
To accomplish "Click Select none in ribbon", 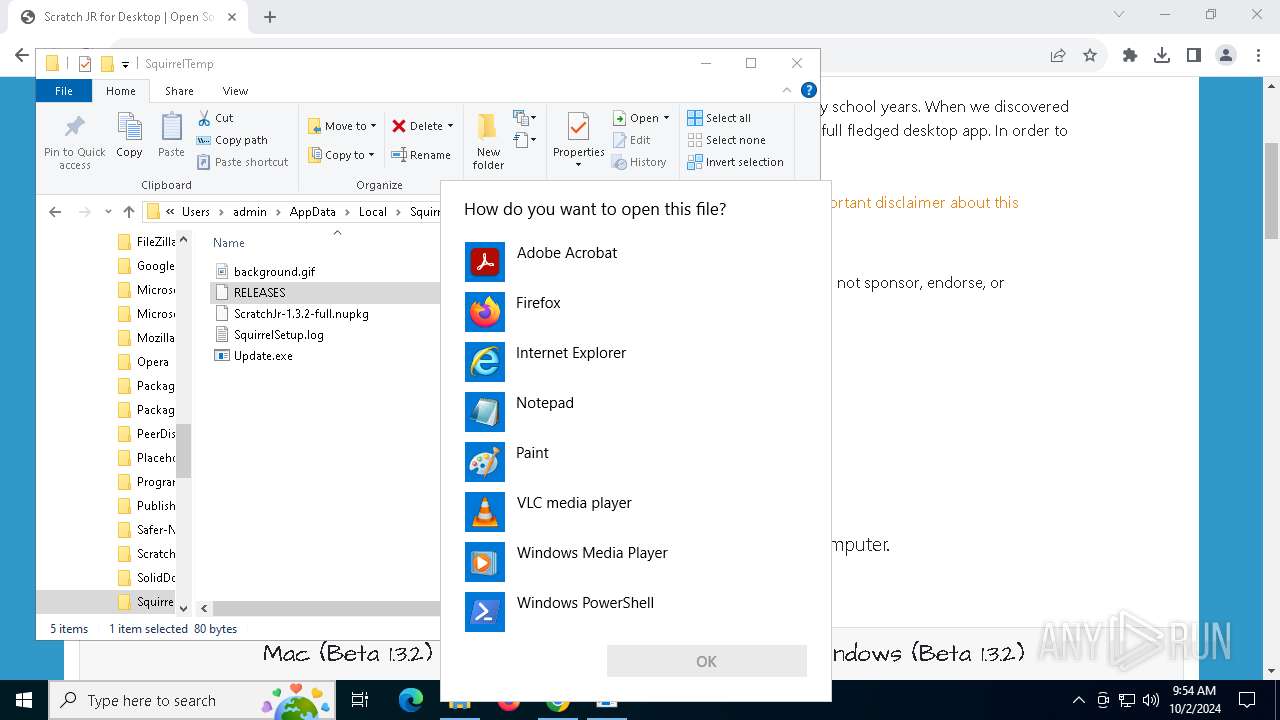I will tap(726, 140).
